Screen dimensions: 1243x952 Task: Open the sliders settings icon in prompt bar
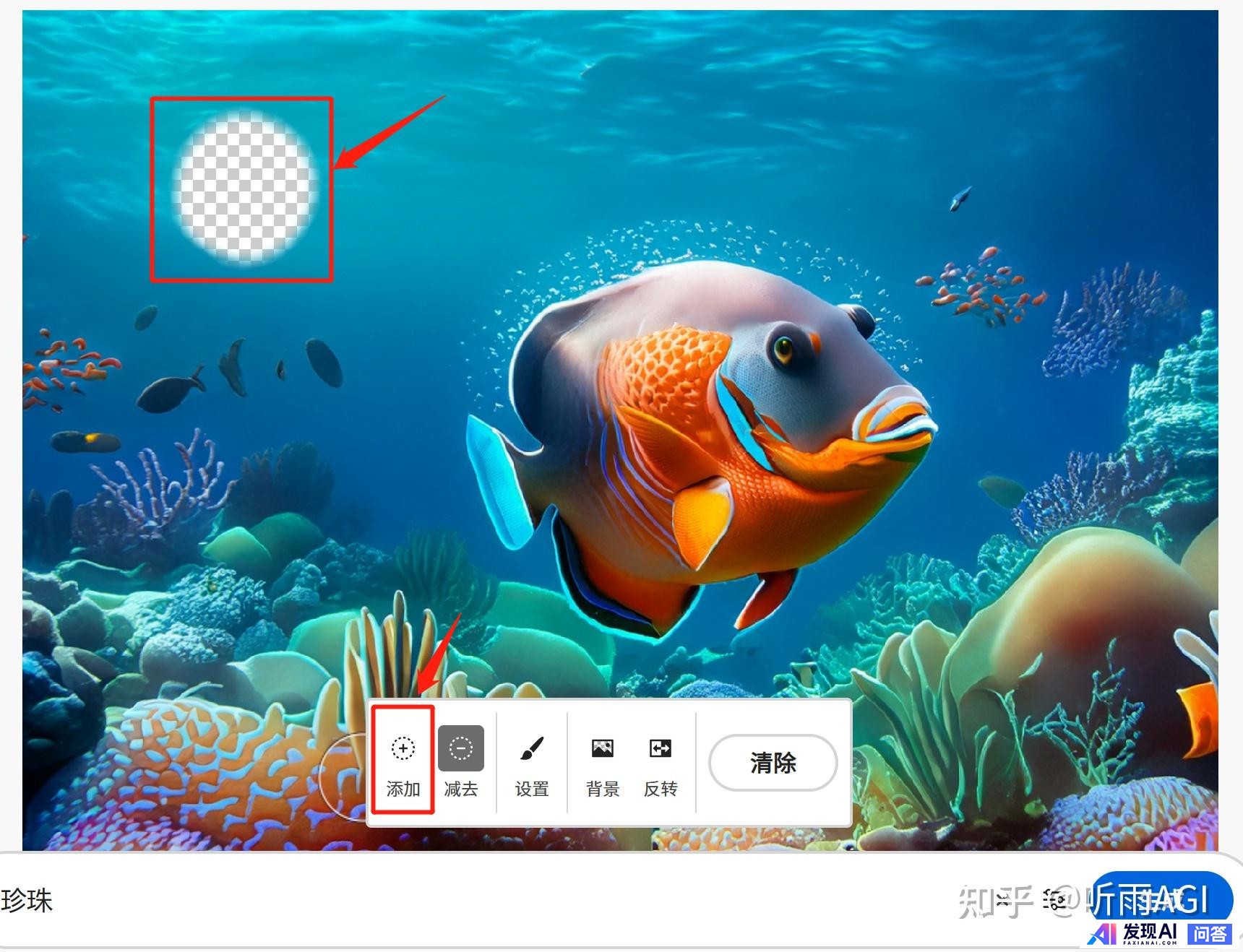point(1054,900)
